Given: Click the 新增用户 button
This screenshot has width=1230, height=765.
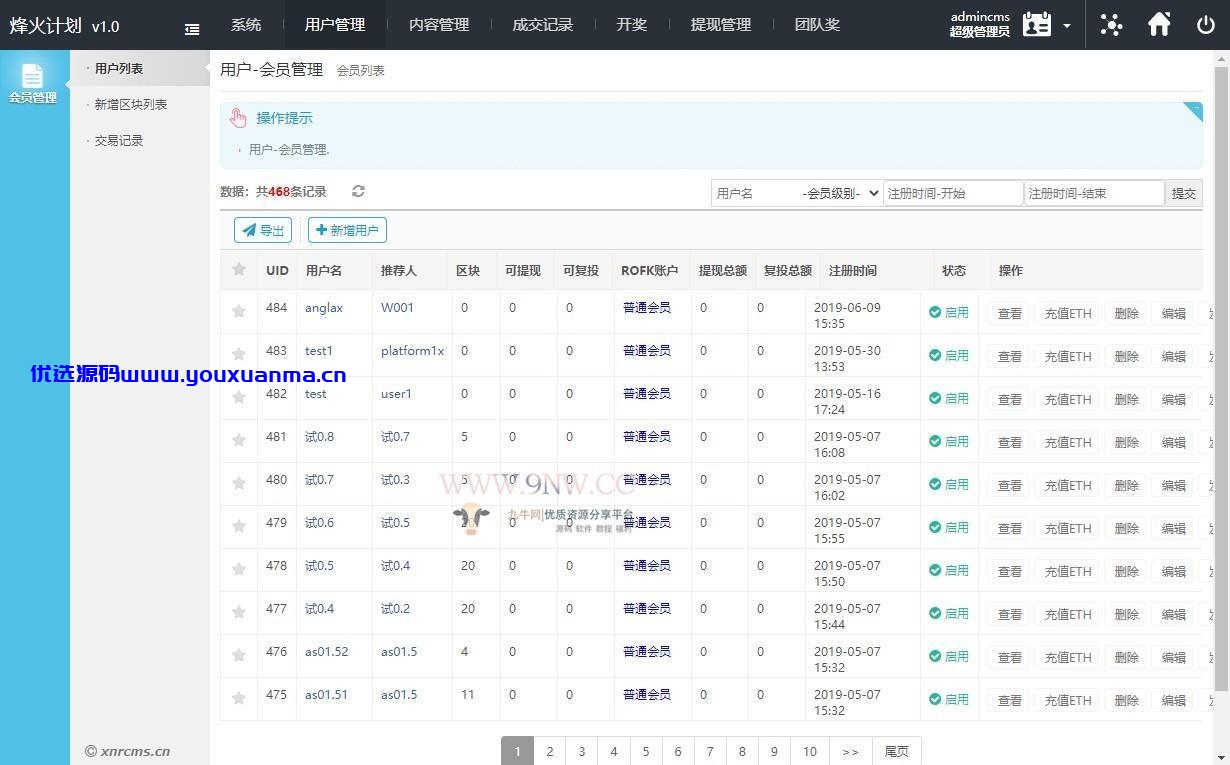Looking at the screenshot, I should point(347,230).
